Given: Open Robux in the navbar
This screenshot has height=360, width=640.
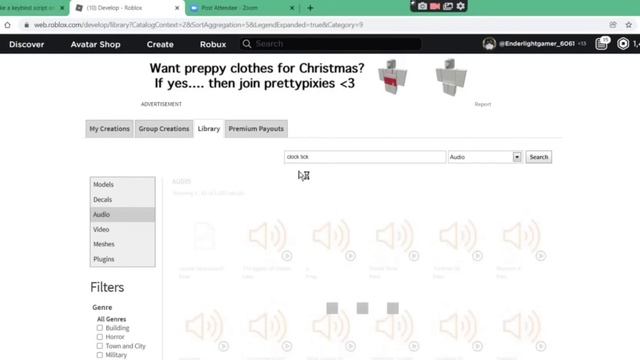Looking at the screenshot, I should coord(213,44).
